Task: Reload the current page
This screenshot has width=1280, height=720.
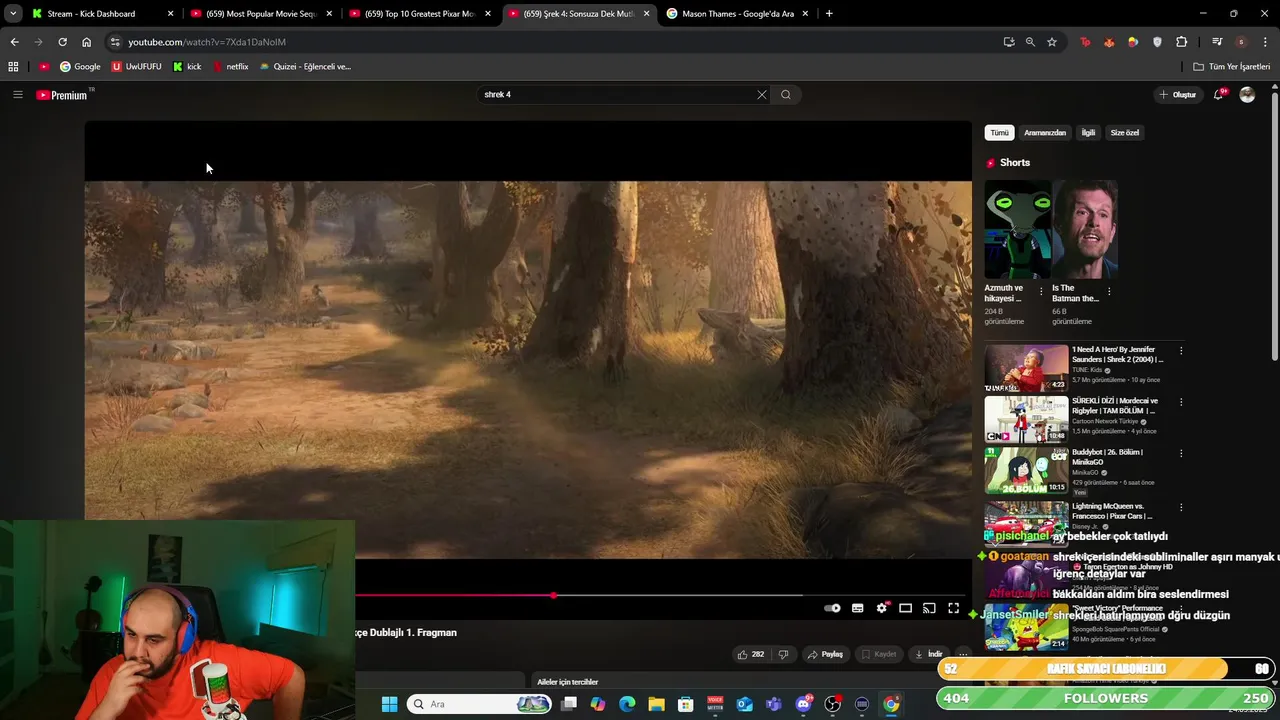Action: 62,42
